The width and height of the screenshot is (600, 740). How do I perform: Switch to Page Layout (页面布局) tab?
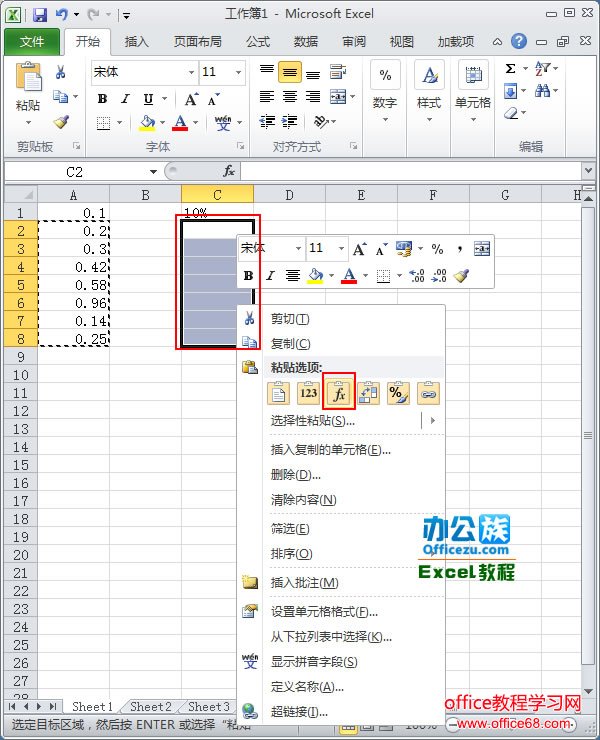(198, 42)
